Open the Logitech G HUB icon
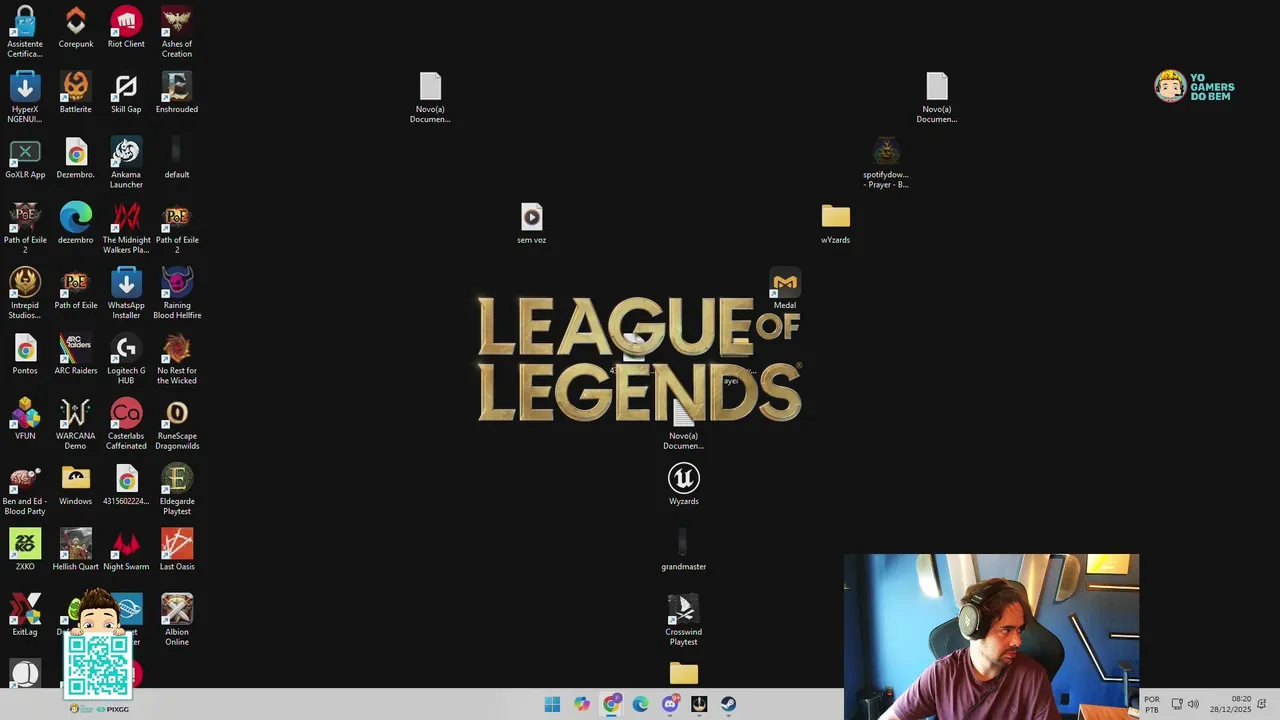 (126, 358)
